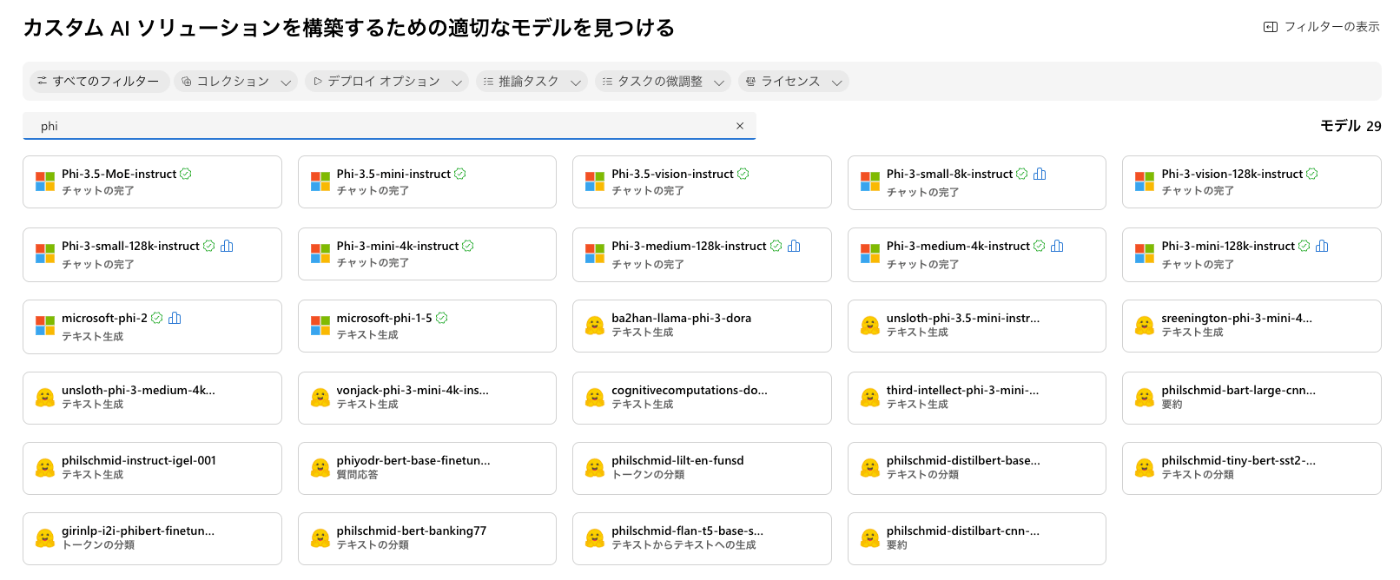The width and height of the screenshot is (1400, 580).
Task: Open the vonjack-phi-3-mini-4k-ins model card
Action: pyautogui.click(x=427, y=397)
